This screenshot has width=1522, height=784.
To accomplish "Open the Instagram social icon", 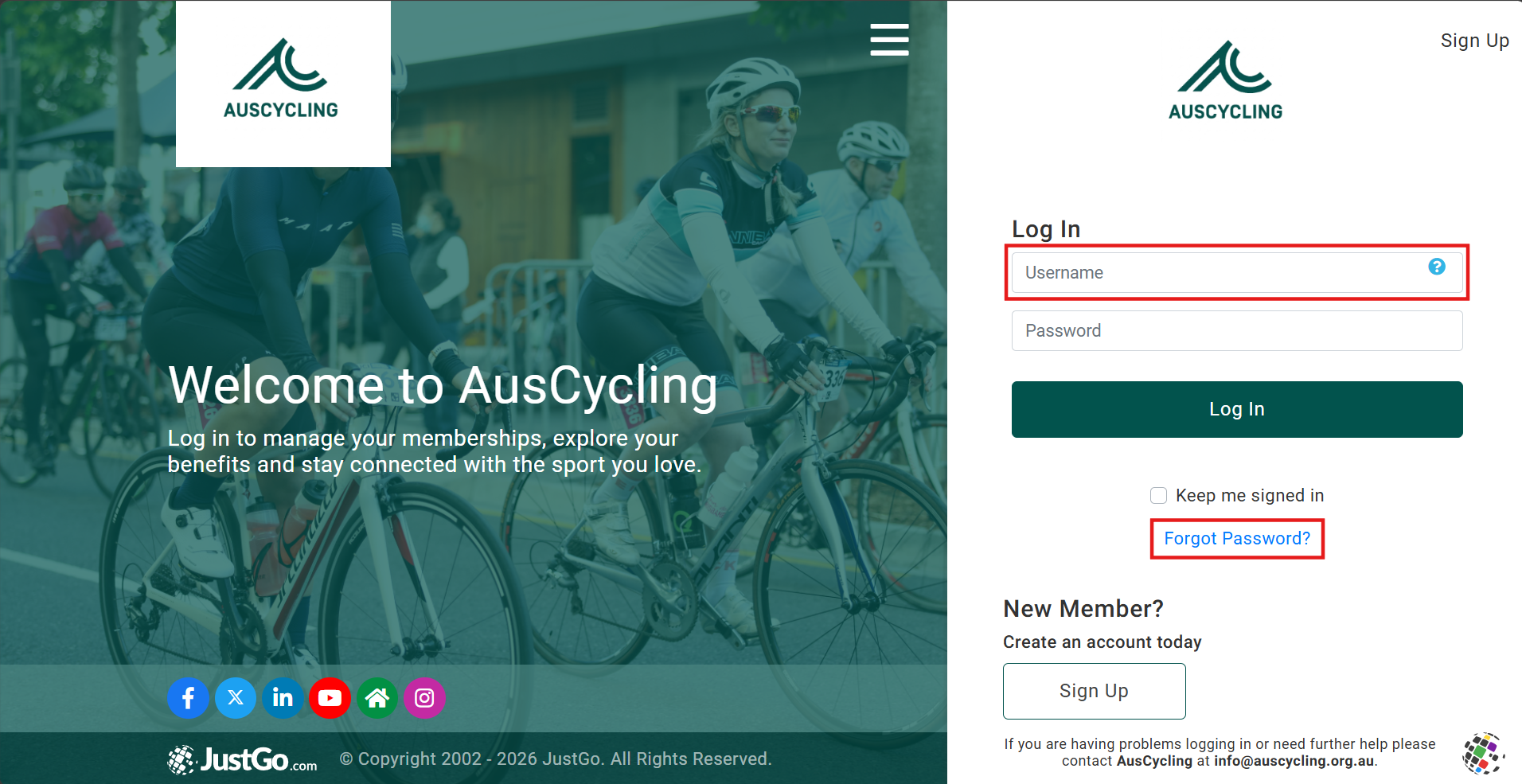I will point(424,698).
